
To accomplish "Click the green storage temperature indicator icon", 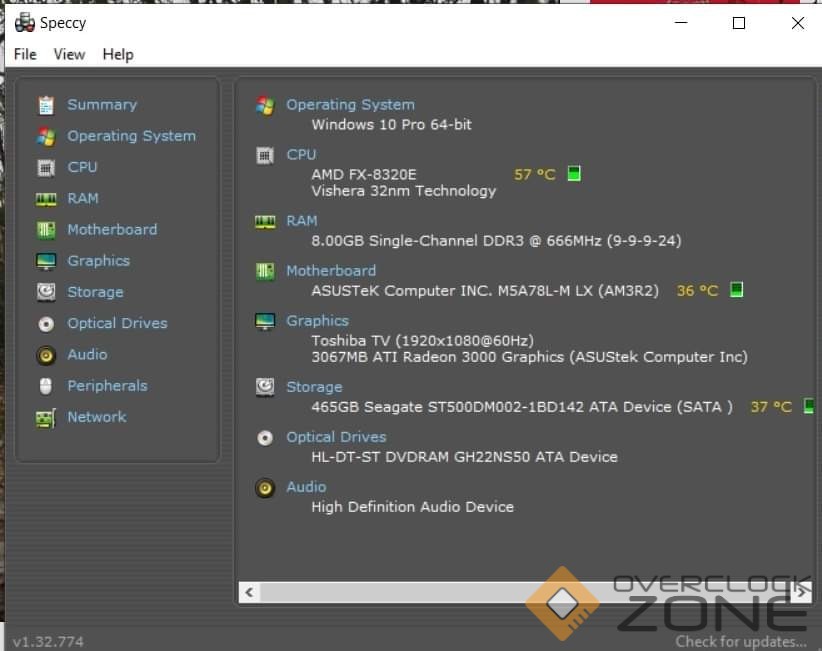I will 809,406.
